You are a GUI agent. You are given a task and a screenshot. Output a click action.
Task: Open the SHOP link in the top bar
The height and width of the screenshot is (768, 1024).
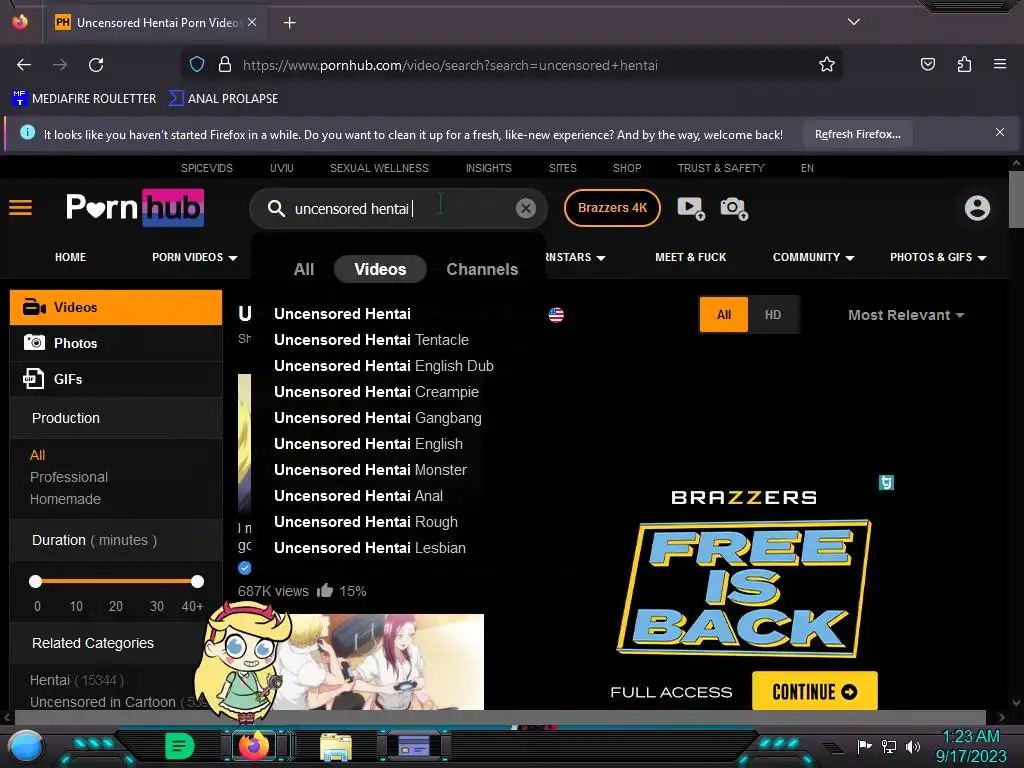click(x=627, y=168)
